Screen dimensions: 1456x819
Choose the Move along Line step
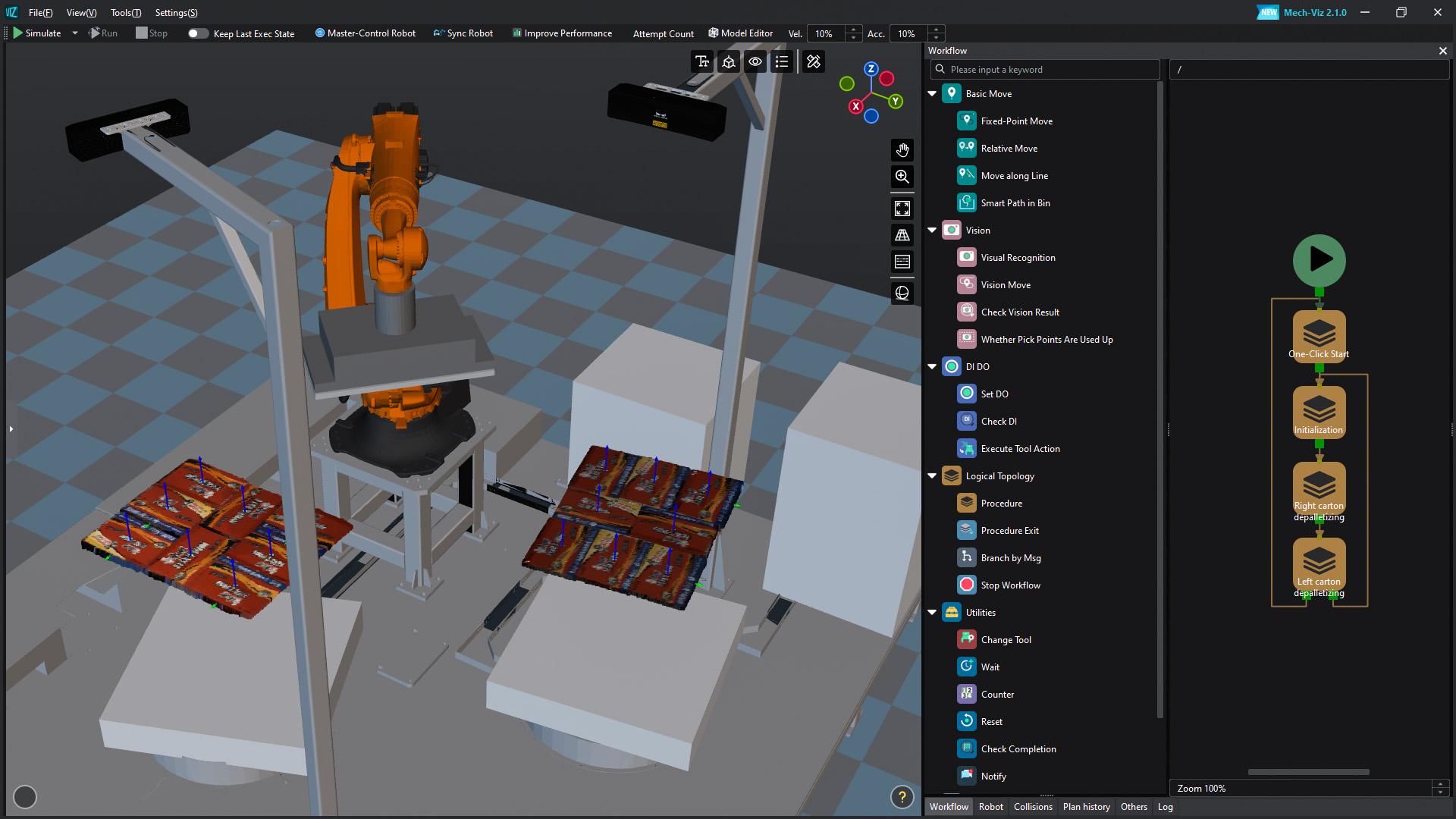pyautogui.click(x=1014, y=176)
